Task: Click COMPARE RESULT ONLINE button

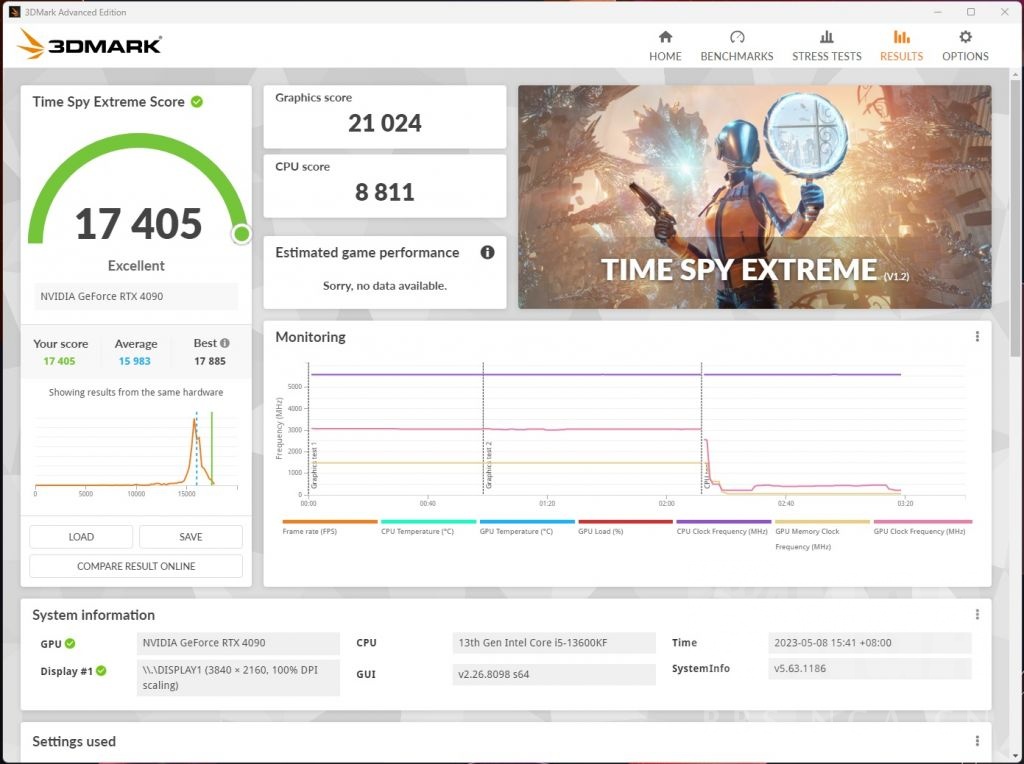Action: click(x=136, y=566)
